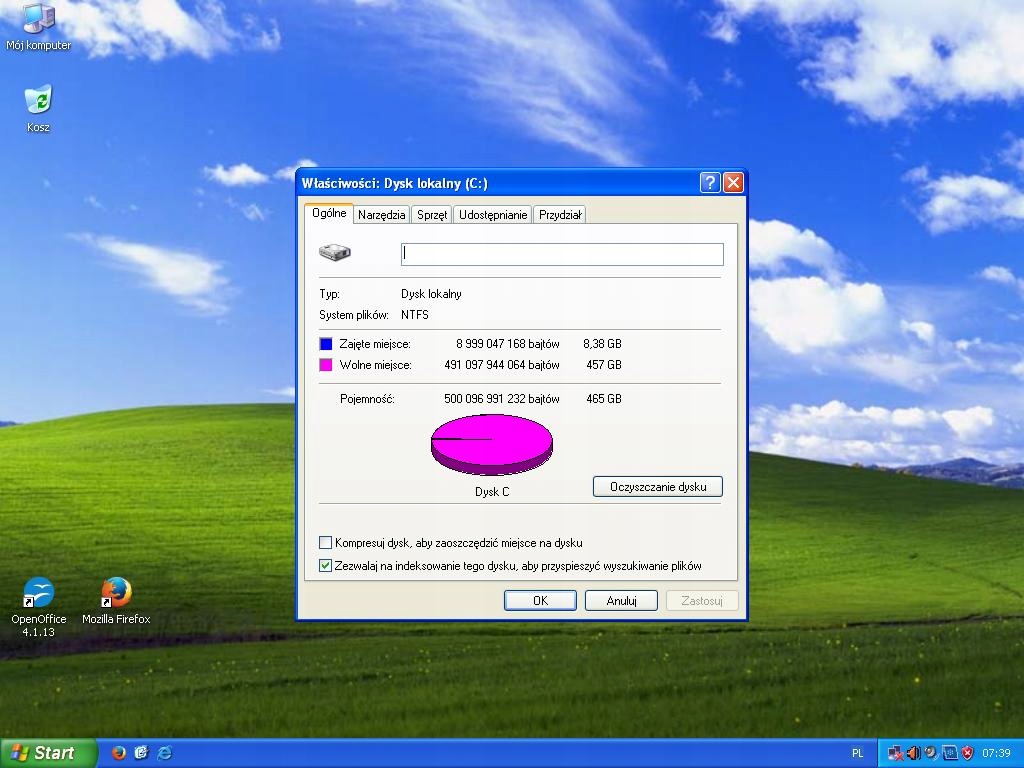Enable the Kompresuj dysk checkbox
Screen dimensions: 1024x768
click(325, 543)
